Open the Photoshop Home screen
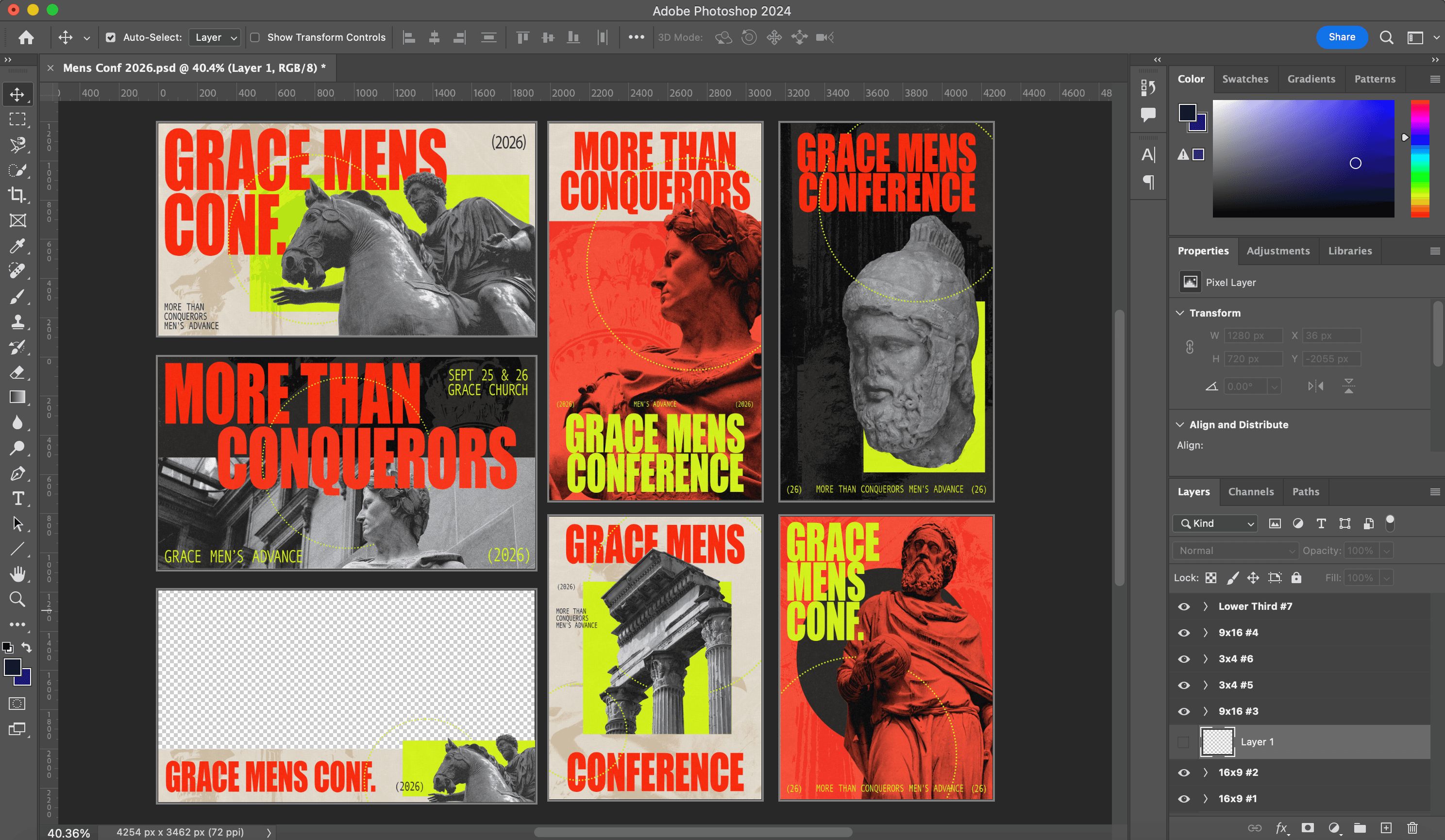The width and height of the screenshot is (1445, 840). [26, 38]
